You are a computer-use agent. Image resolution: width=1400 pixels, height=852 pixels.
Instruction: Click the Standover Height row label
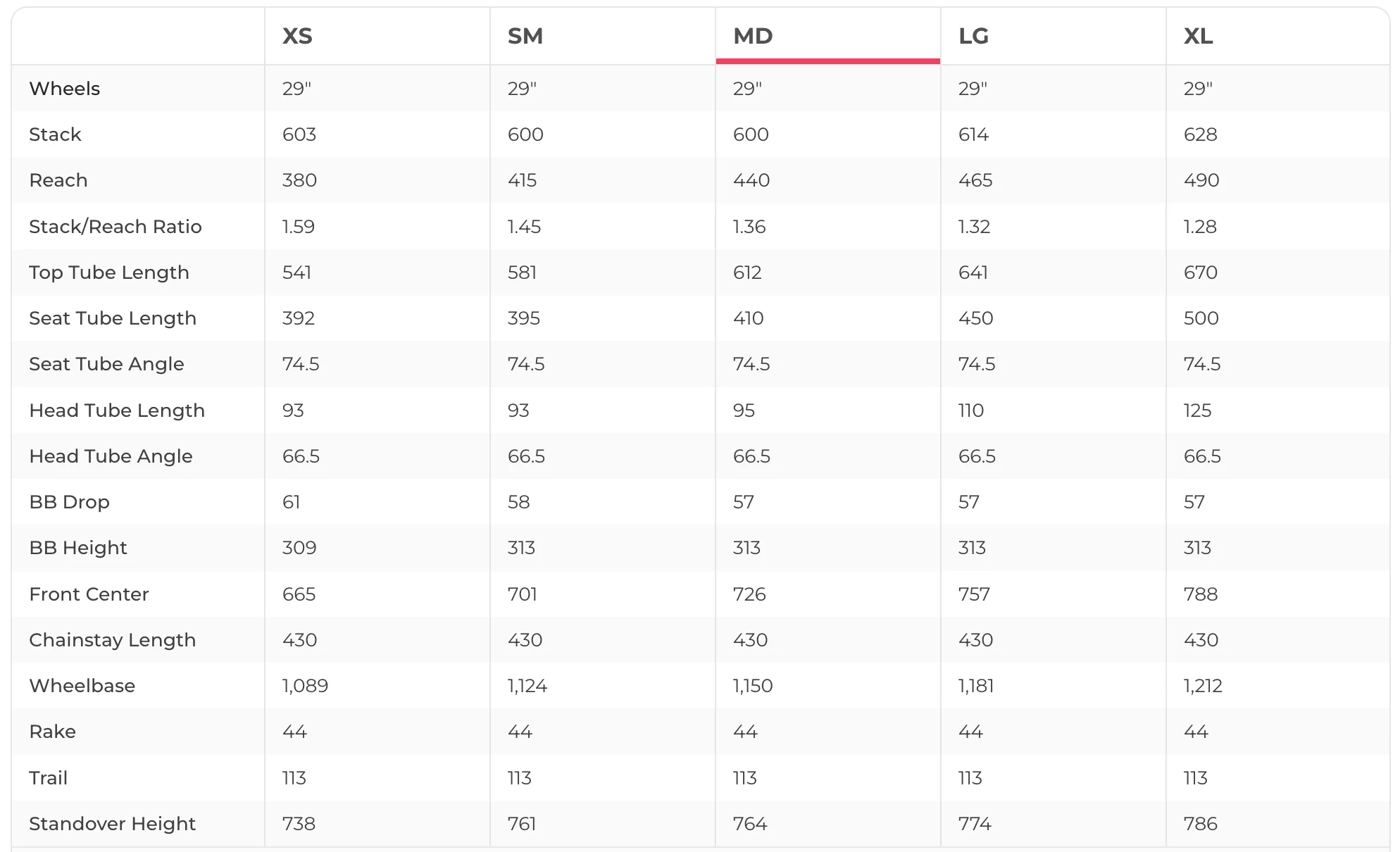113,824
